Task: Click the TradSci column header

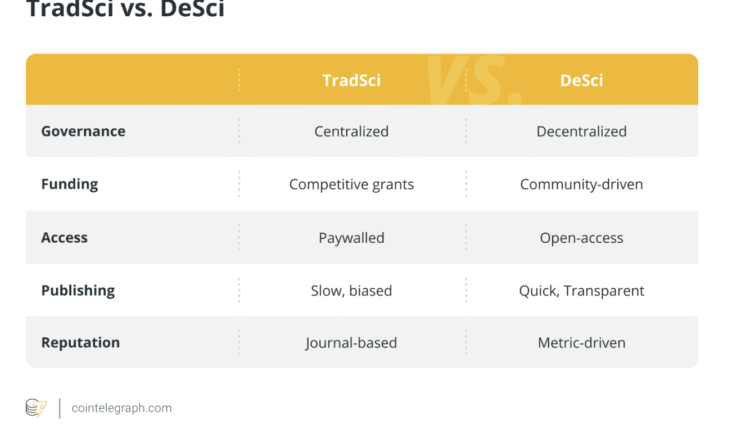Action: tap(351, 80)
